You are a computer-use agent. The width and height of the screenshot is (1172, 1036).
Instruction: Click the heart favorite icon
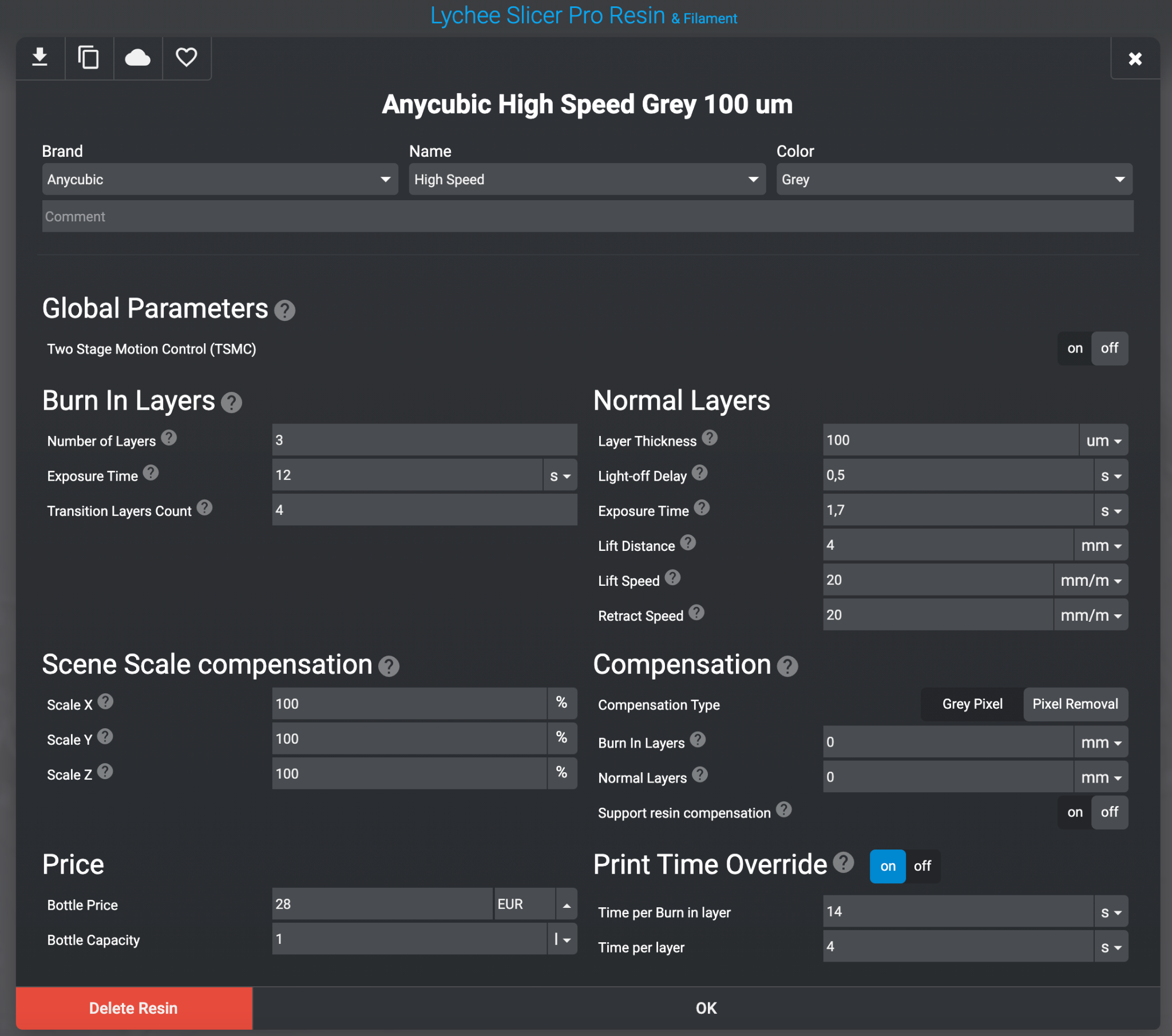[187, 58]
